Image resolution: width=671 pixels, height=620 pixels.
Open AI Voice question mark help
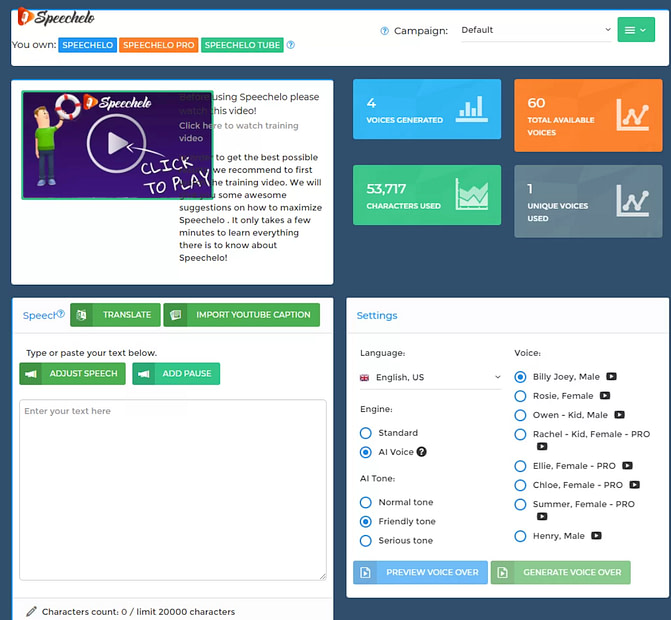[x=422, y=452]
